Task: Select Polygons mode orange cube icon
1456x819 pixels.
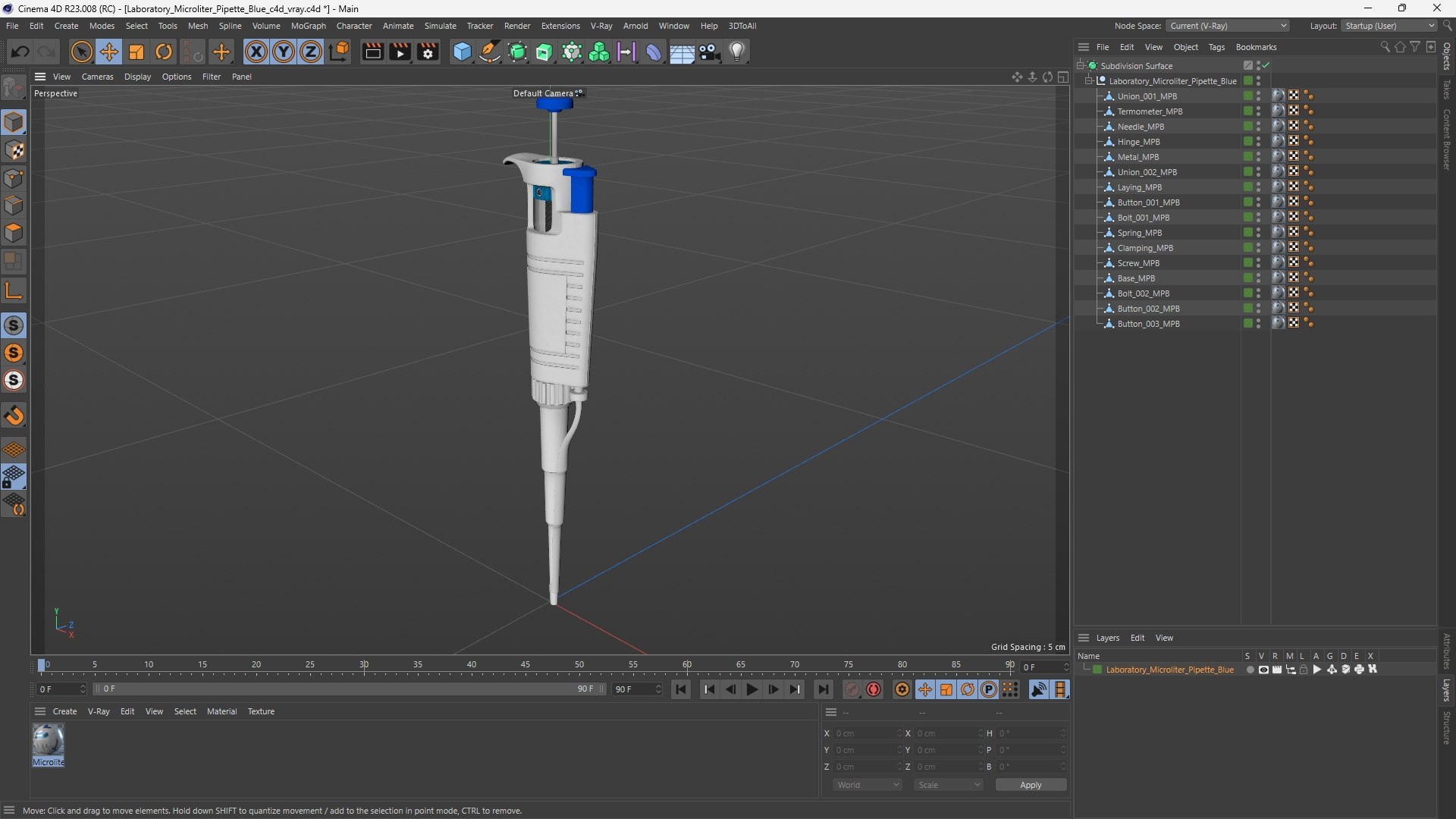Action: pyautogui.click(x=14, y=233)
